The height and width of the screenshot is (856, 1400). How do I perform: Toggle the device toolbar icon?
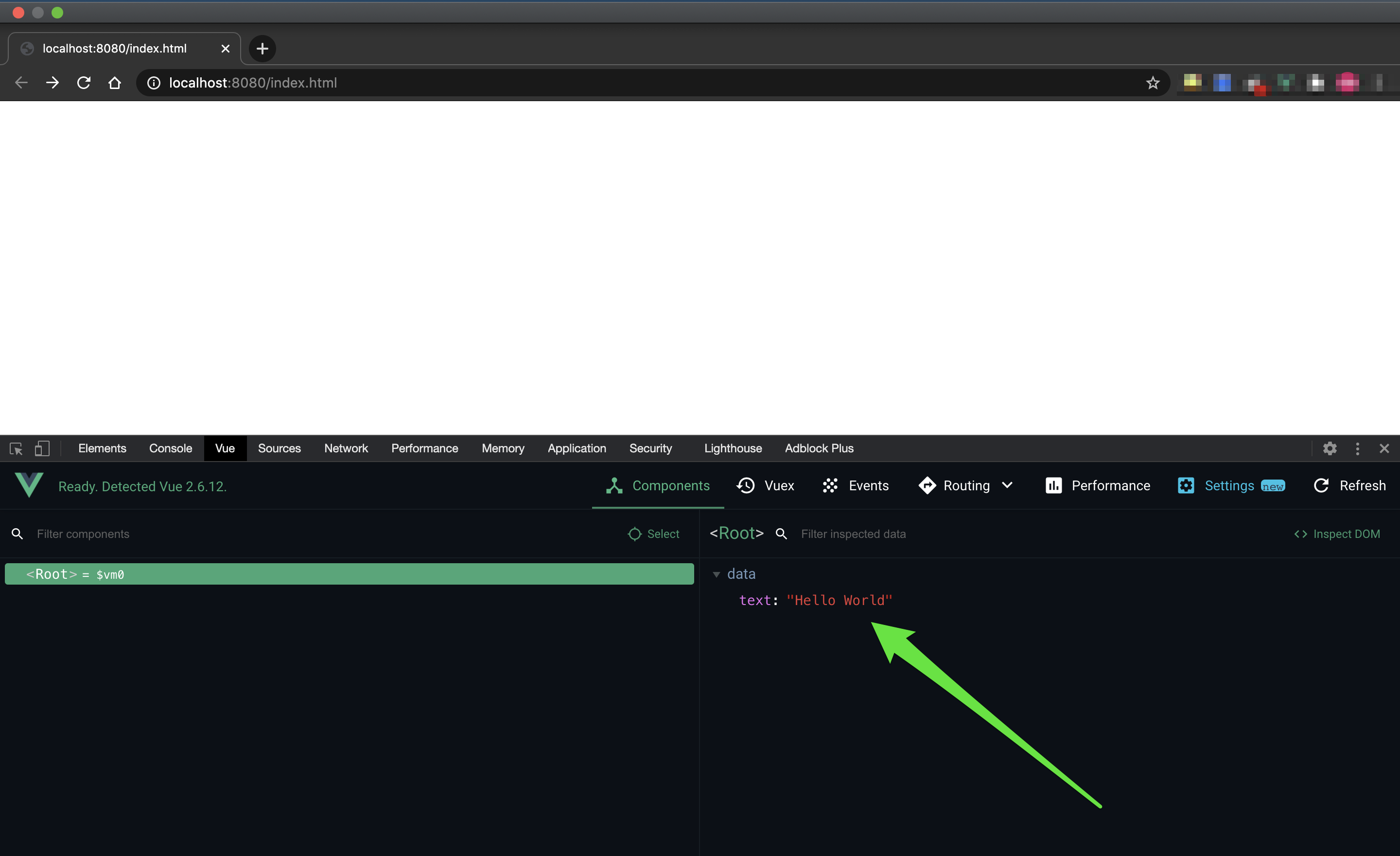[x=42, y=448]
